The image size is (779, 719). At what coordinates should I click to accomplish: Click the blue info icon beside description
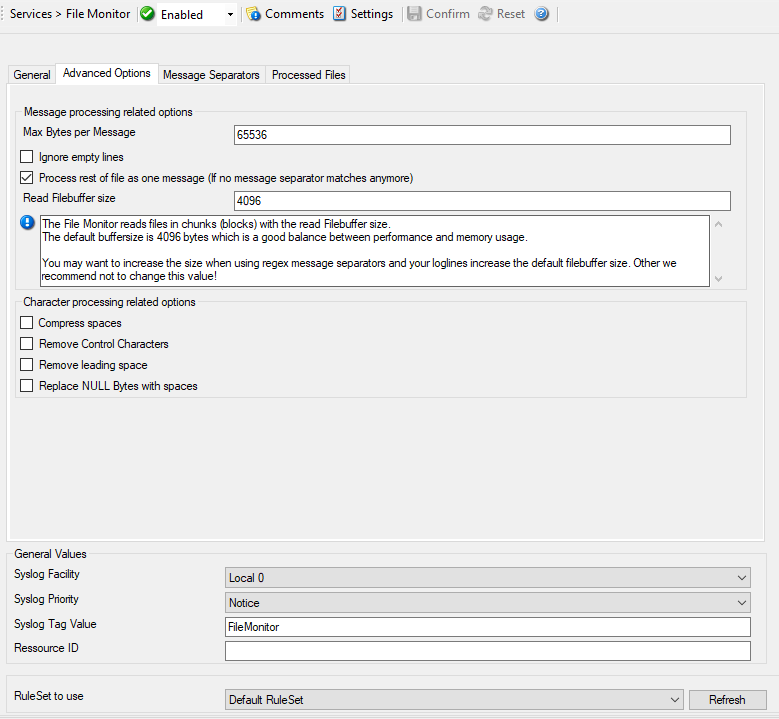point(28,223)
